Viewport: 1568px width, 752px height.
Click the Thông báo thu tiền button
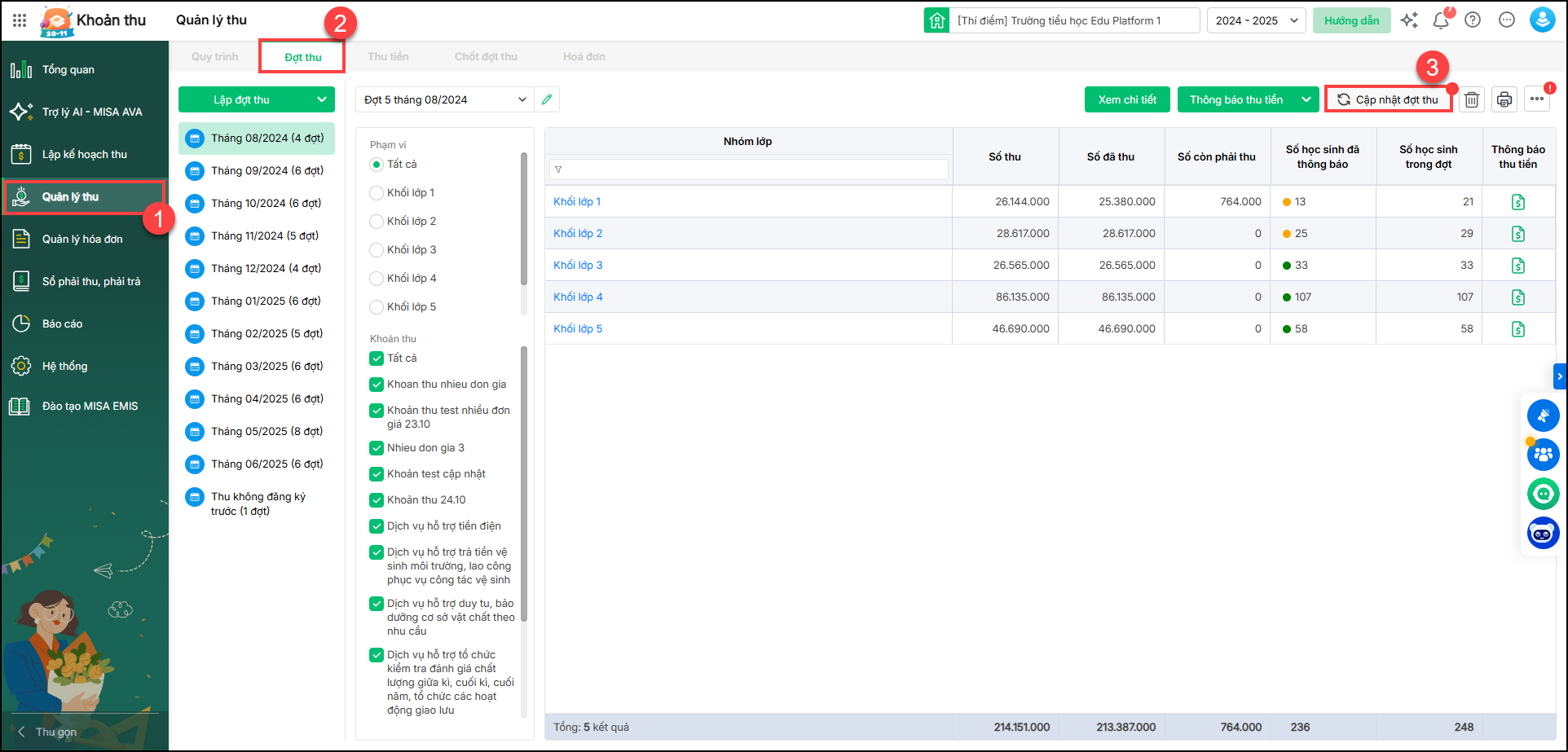point(1236,99)
